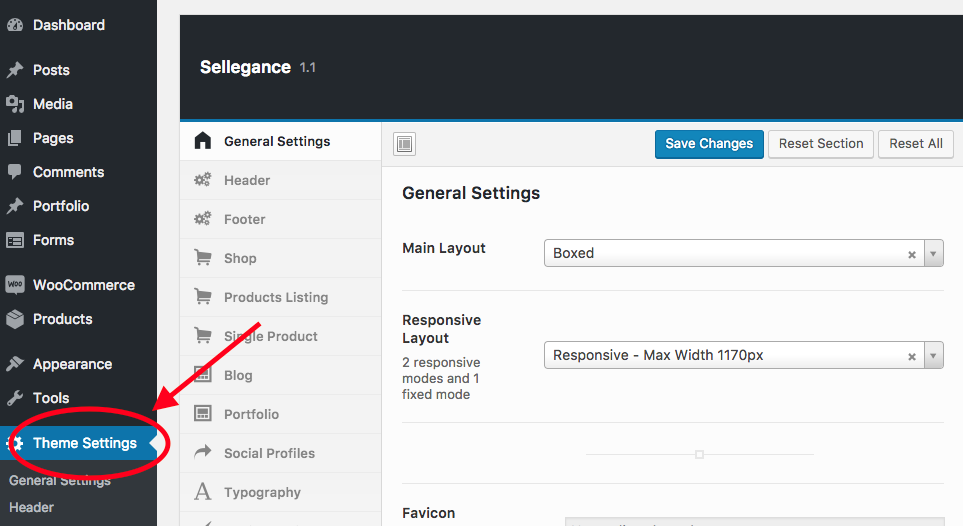Image resolution: width=963 pixels, height=526 pixels.
Task: Open General Settings submenu link
Action: (x=60, y=481)
